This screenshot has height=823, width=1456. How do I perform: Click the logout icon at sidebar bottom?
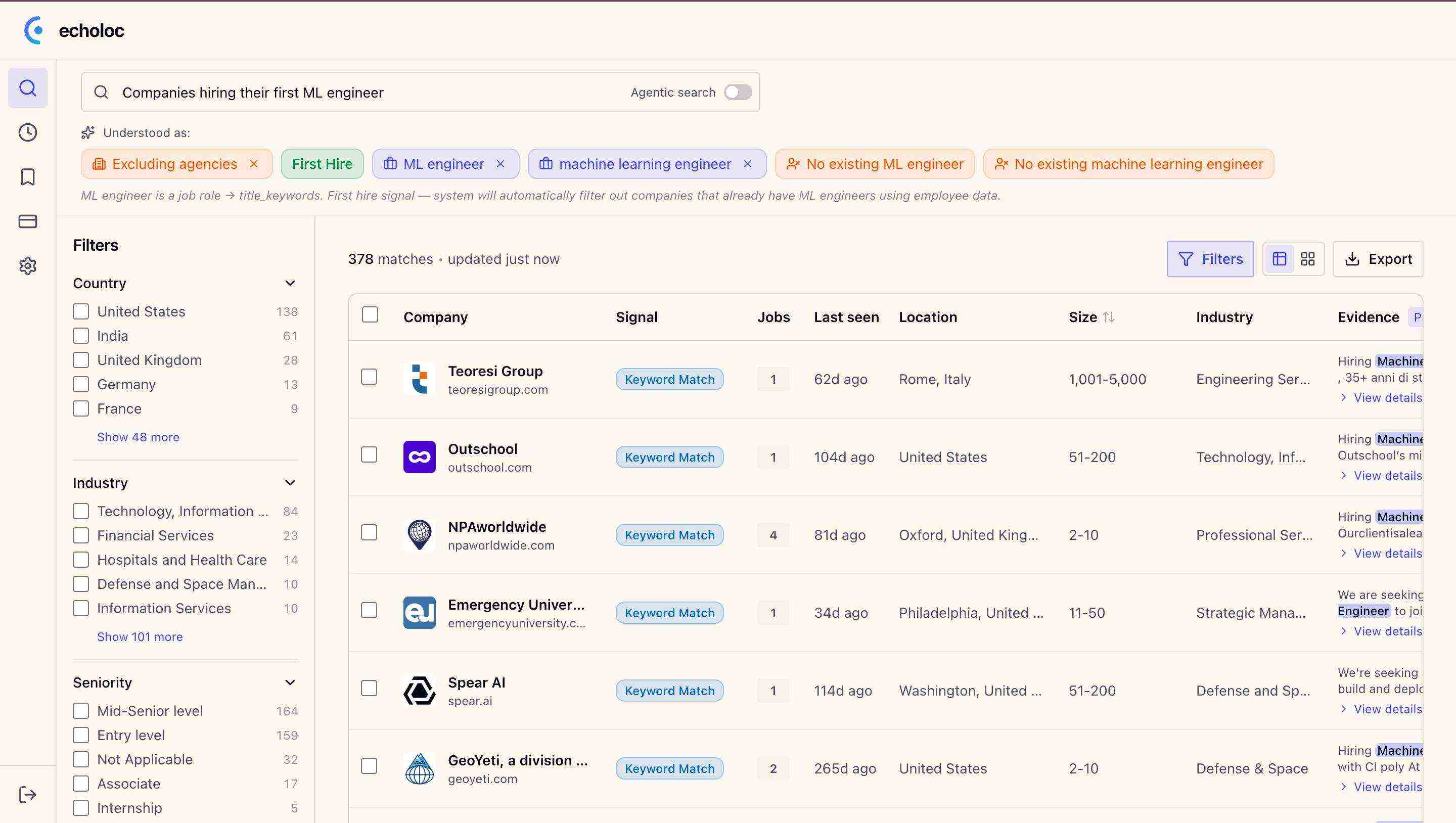click(28, 794)
